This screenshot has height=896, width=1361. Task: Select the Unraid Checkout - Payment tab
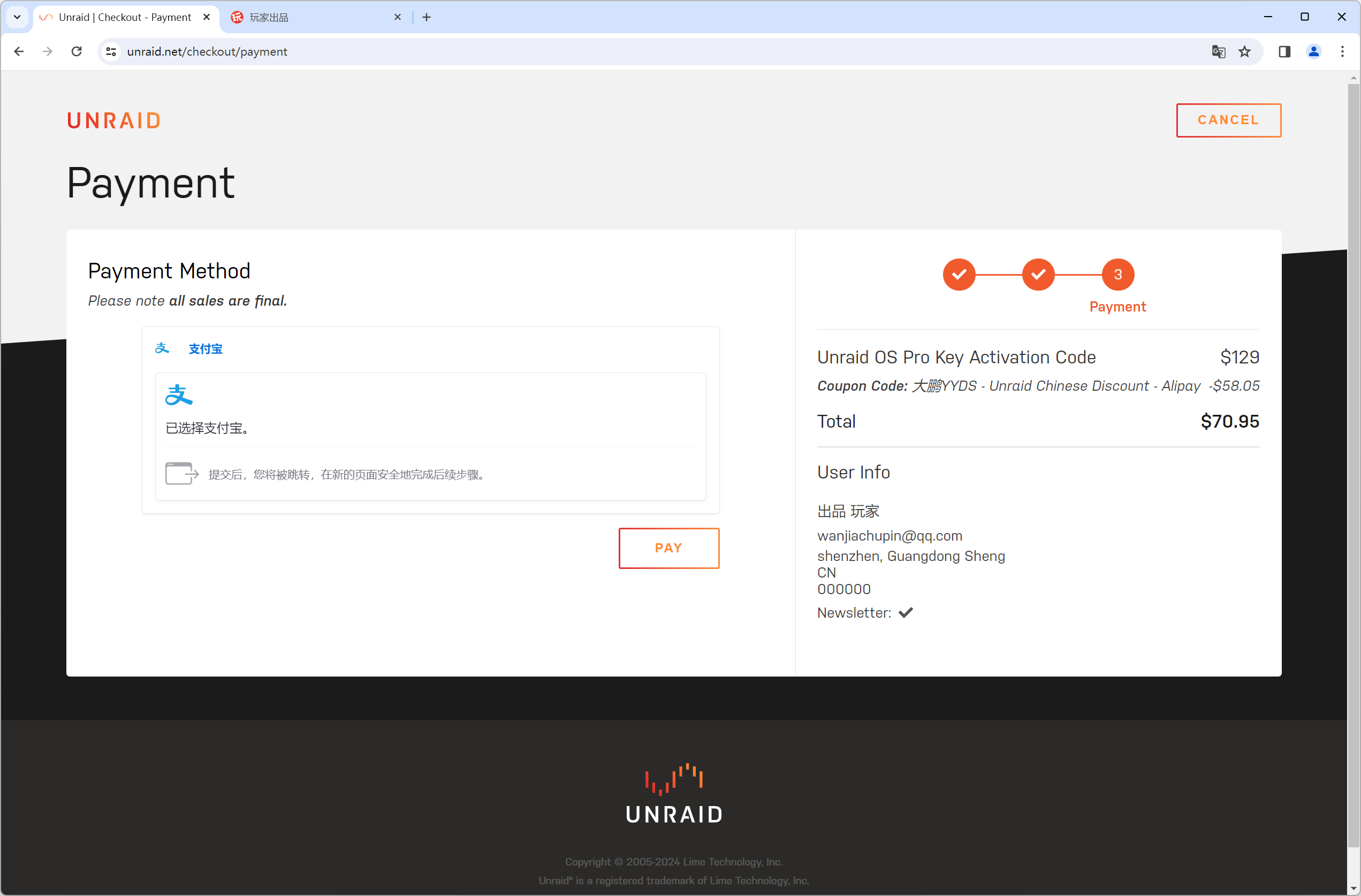click(126, 17)
